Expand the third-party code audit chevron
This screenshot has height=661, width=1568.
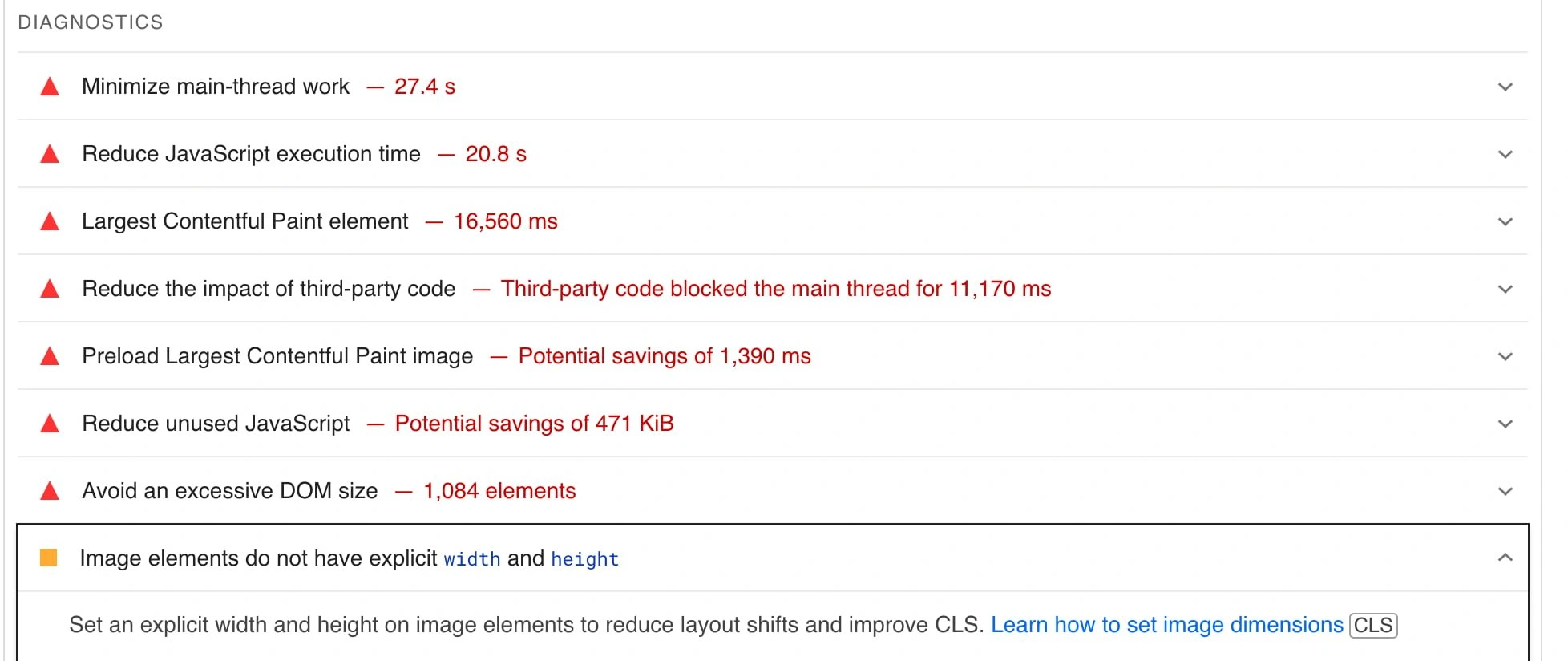pyautogui.click(x=1505, y=289)
